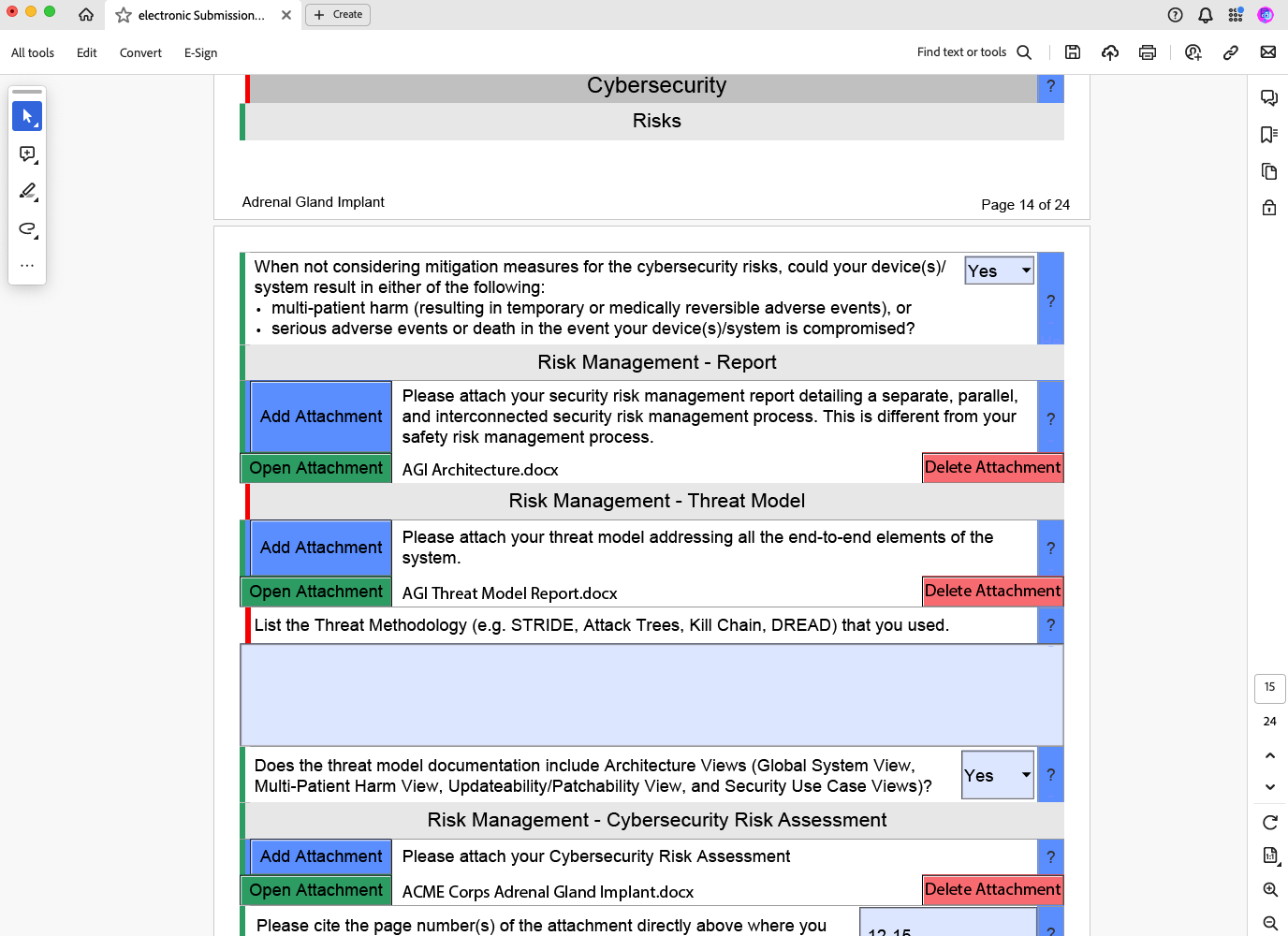Save the PDF document
This screenshot has height=936, width=1288.
click(1073, 52)
